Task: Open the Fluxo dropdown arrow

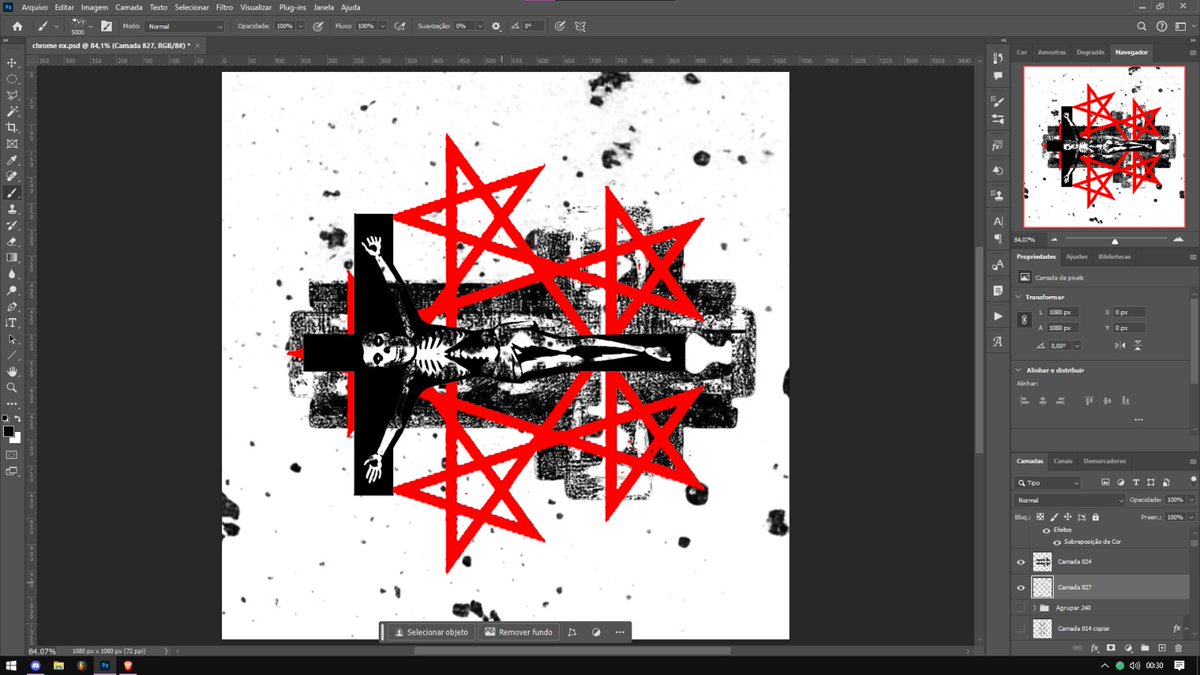Action: coord(381,26)
